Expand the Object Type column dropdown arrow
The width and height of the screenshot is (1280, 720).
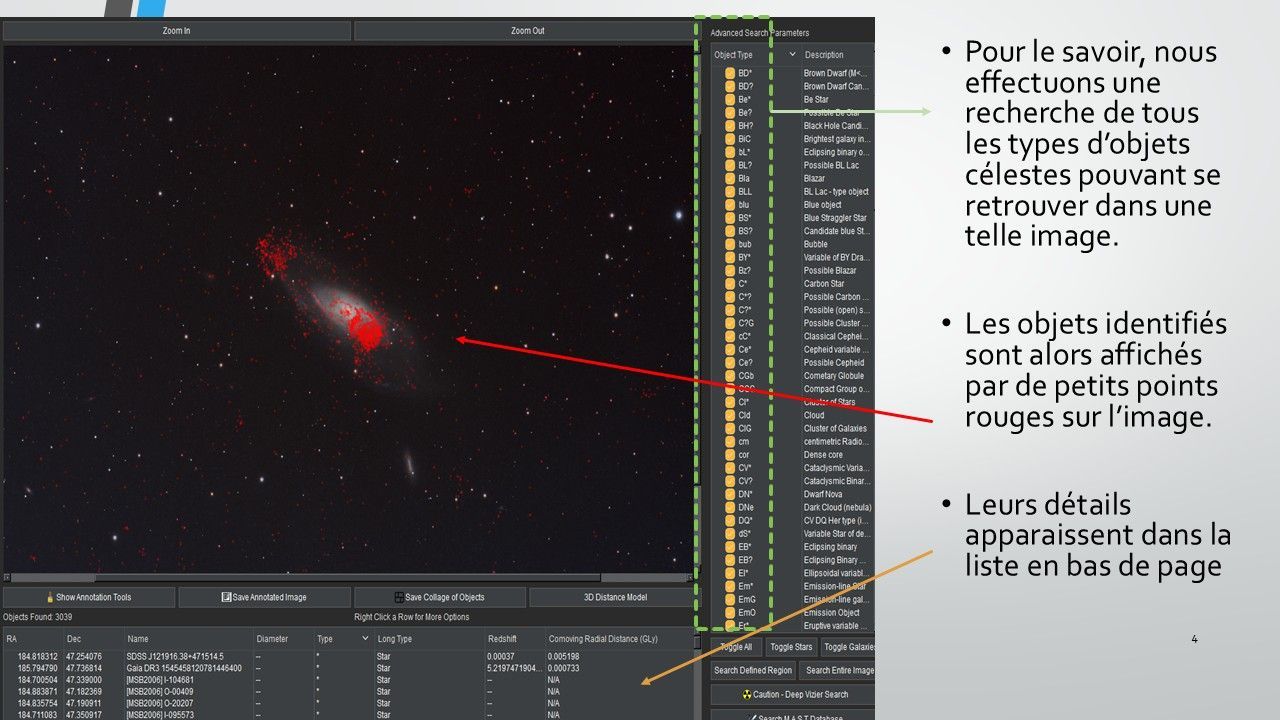(x=793, y=55)
